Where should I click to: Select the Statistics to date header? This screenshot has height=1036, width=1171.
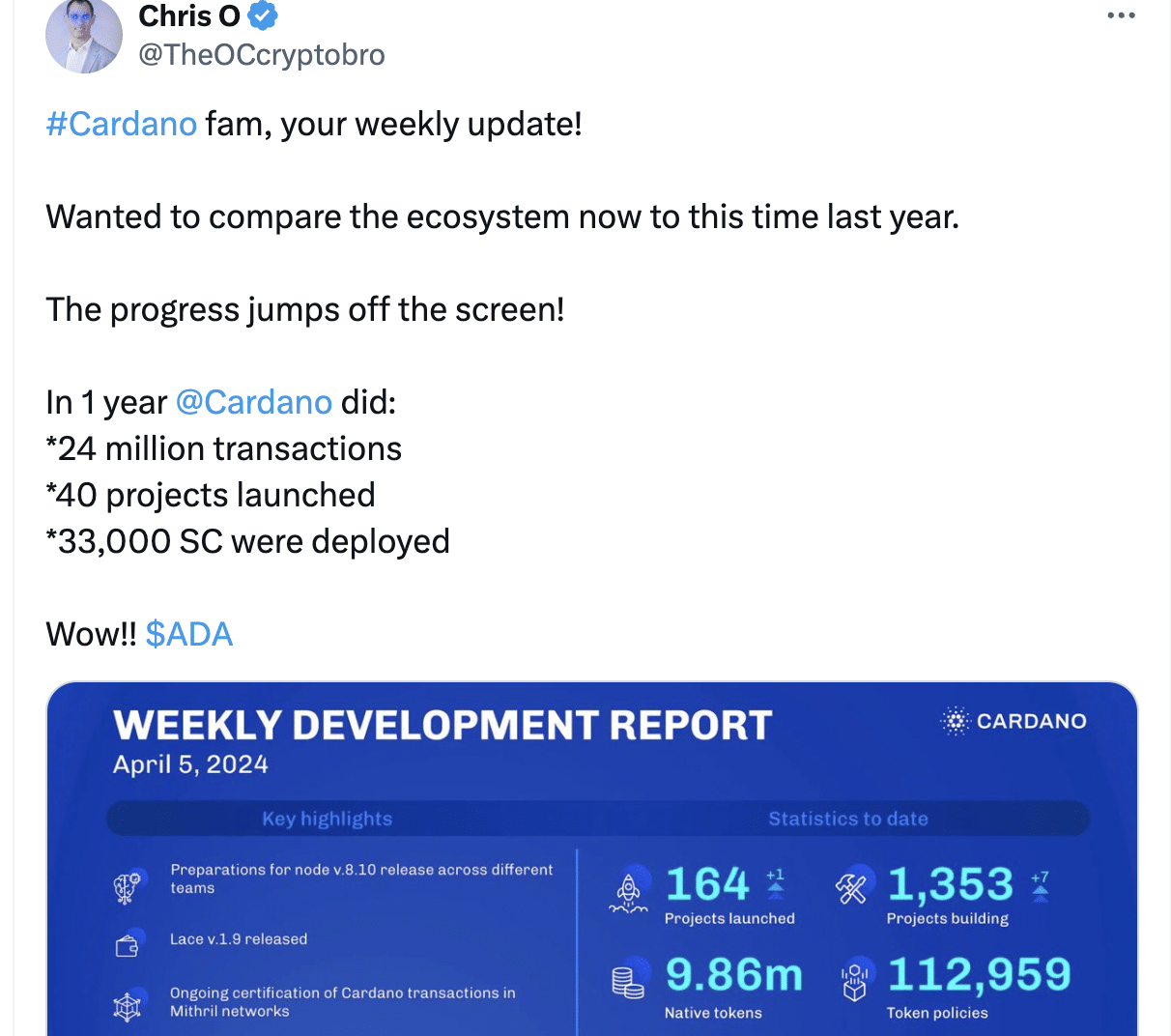click(848, 819)
